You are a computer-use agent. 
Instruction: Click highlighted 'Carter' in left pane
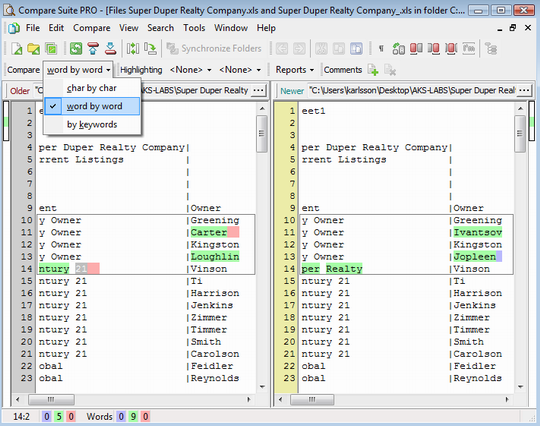209,232
